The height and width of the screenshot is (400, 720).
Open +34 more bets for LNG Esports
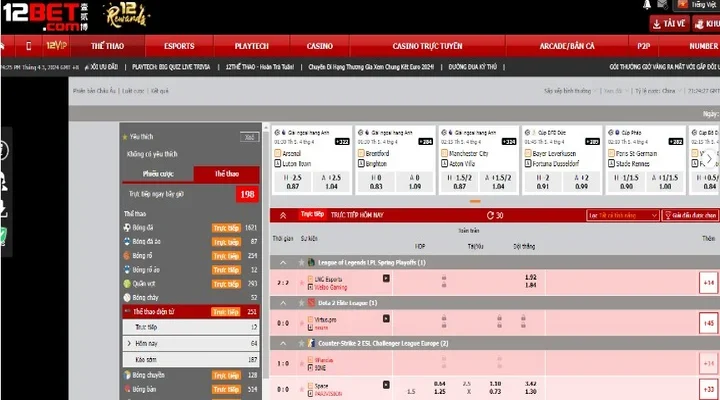[x=709, y=282]
